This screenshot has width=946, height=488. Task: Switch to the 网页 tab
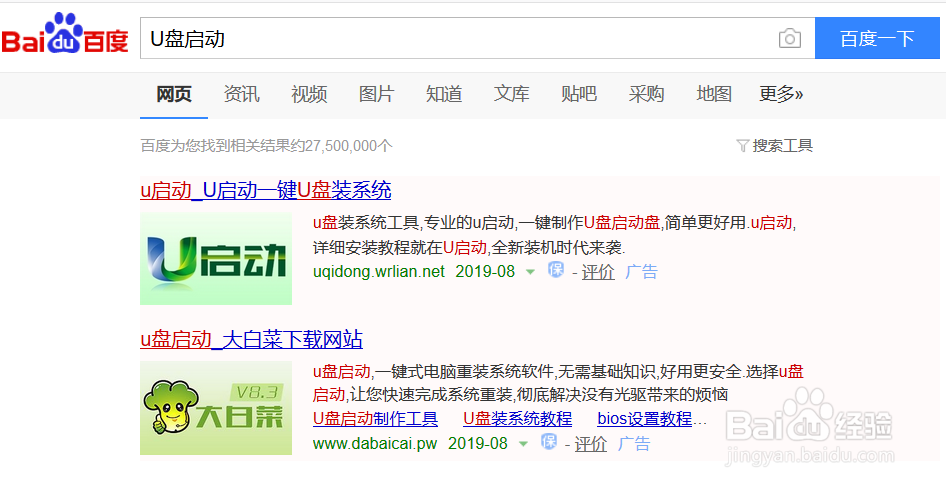(174, 94)
